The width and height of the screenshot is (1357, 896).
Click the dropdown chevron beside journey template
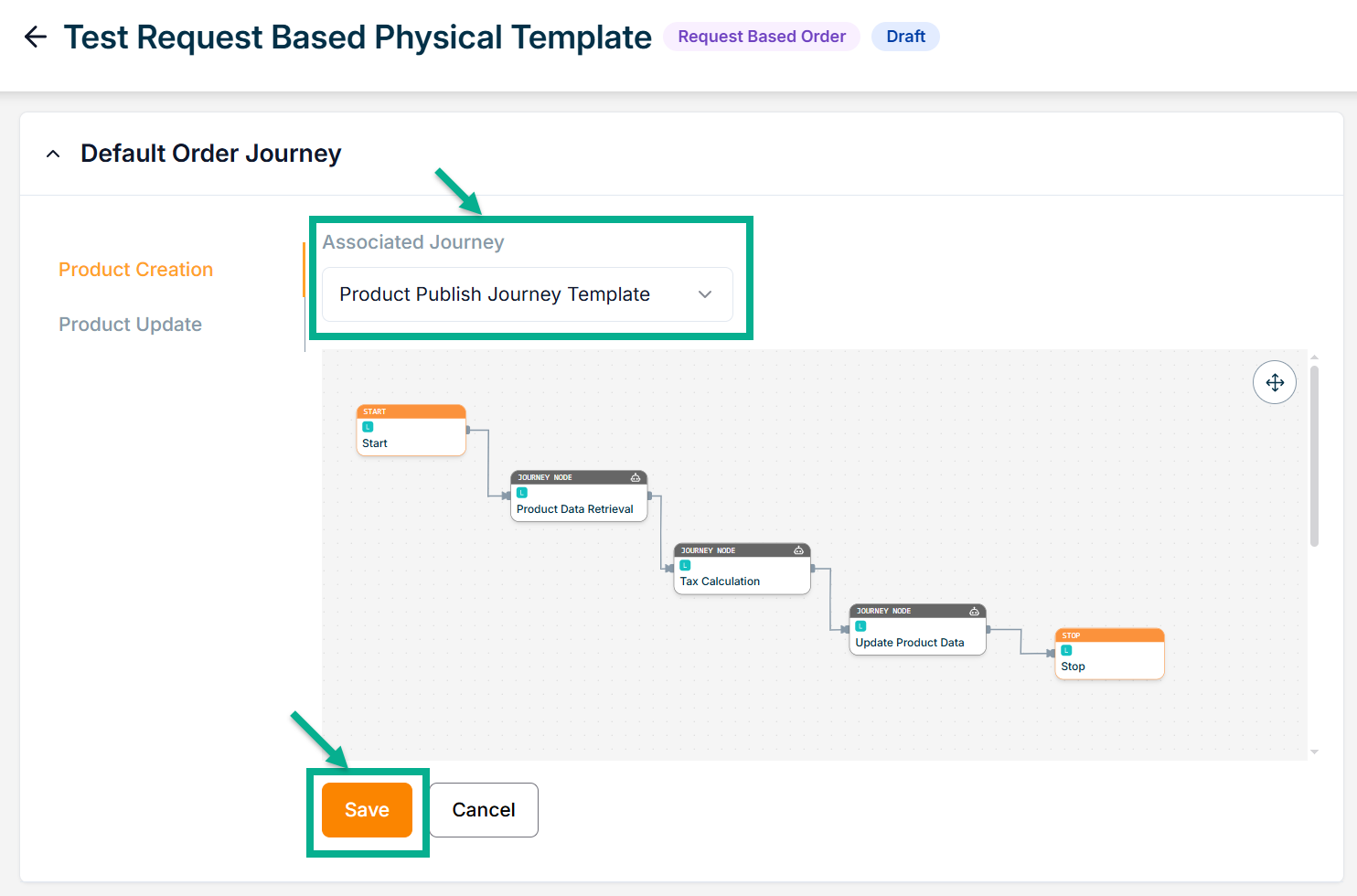pyautogui.click(x=705, y=294)
